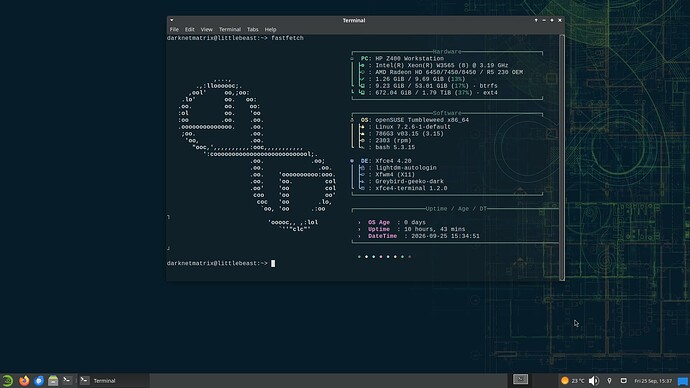This screenshot has width=690, height=388.
Task: Click the '78603 v03.15 (3.15)' line
Action: pos(409,134)
